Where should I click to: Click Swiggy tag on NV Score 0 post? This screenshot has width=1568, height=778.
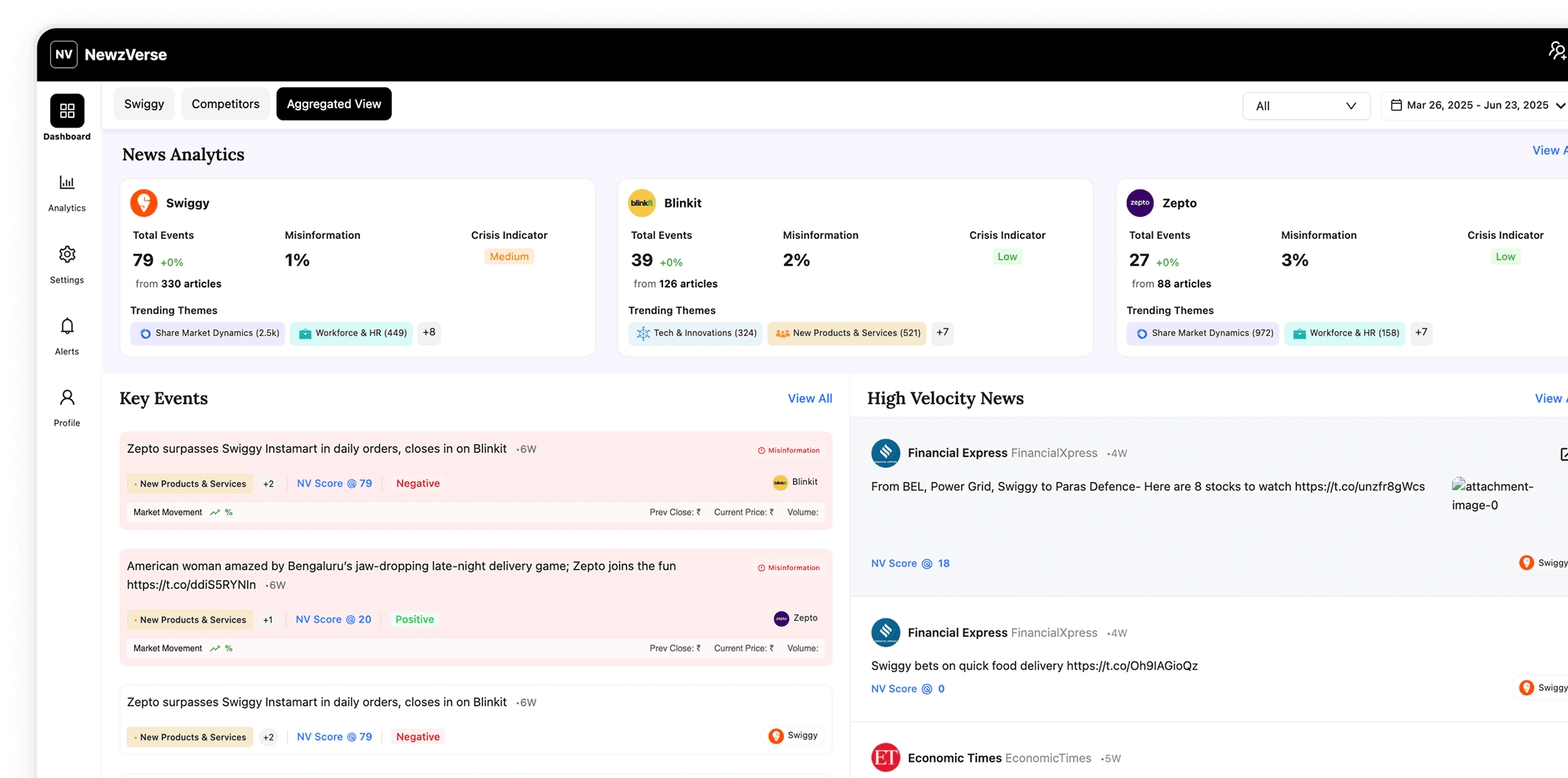click(1544, 687)
